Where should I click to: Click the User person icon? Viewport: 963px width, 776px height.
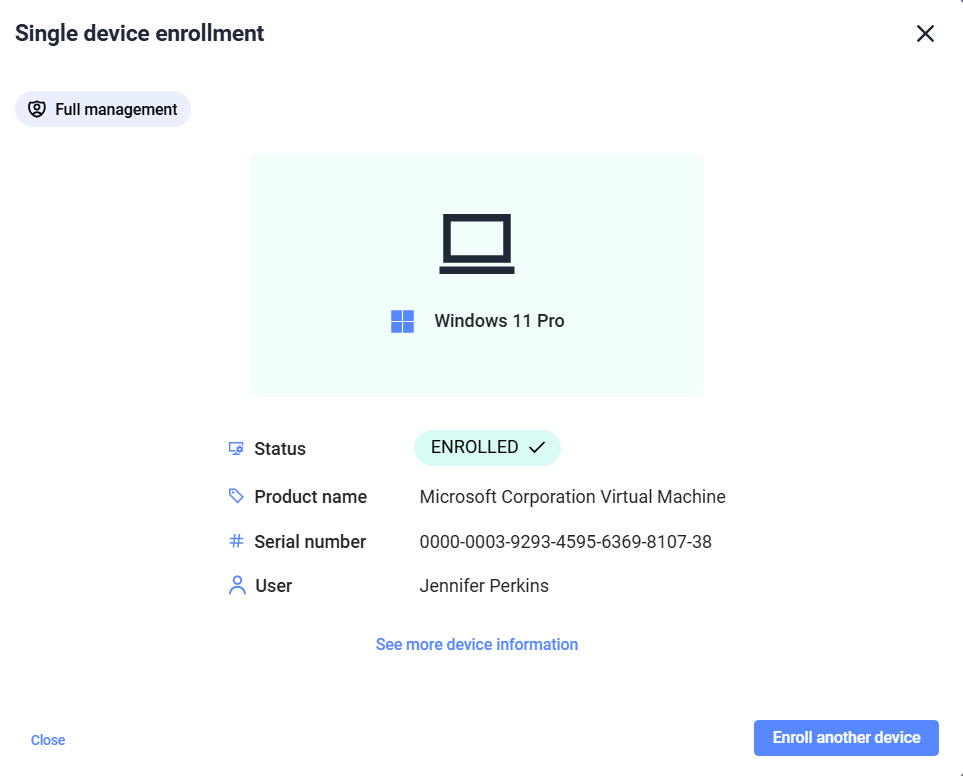(236, 585)
